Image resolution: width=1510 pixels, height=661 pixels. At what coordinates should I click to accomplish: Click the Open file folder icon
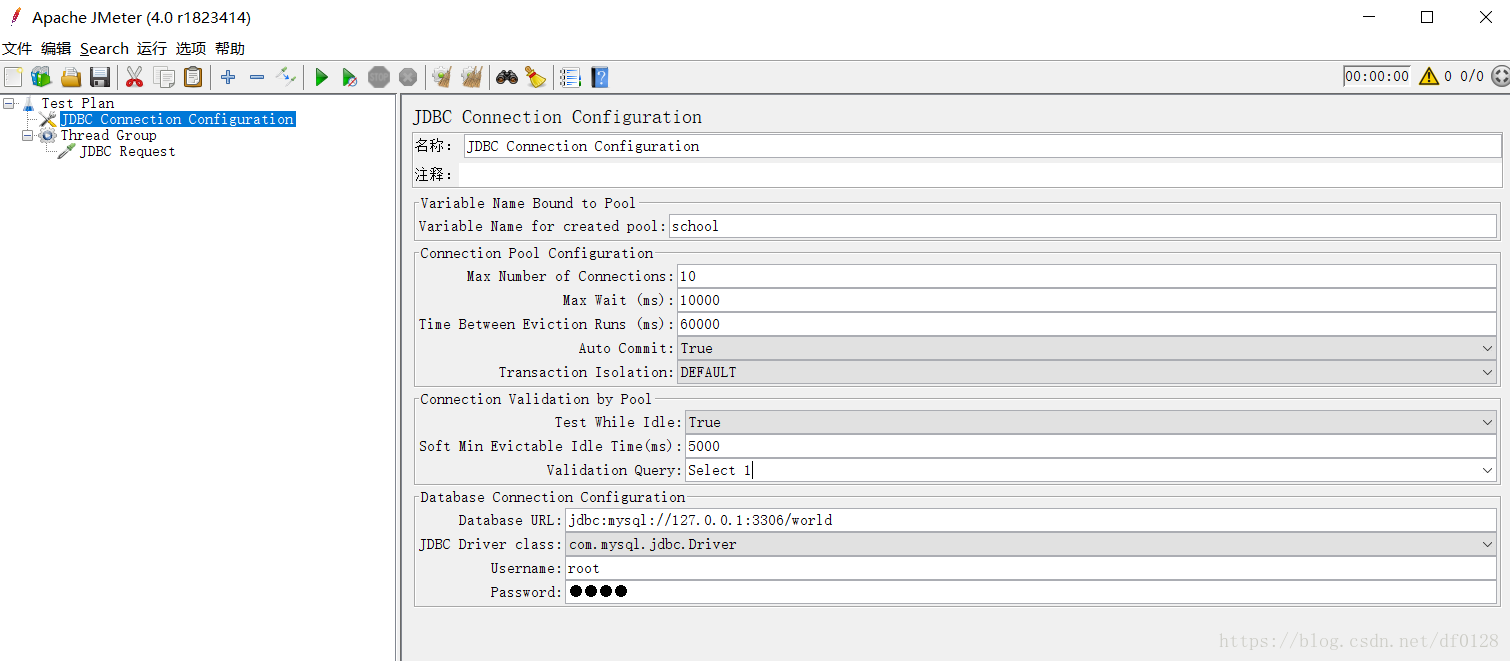point(71,77)
